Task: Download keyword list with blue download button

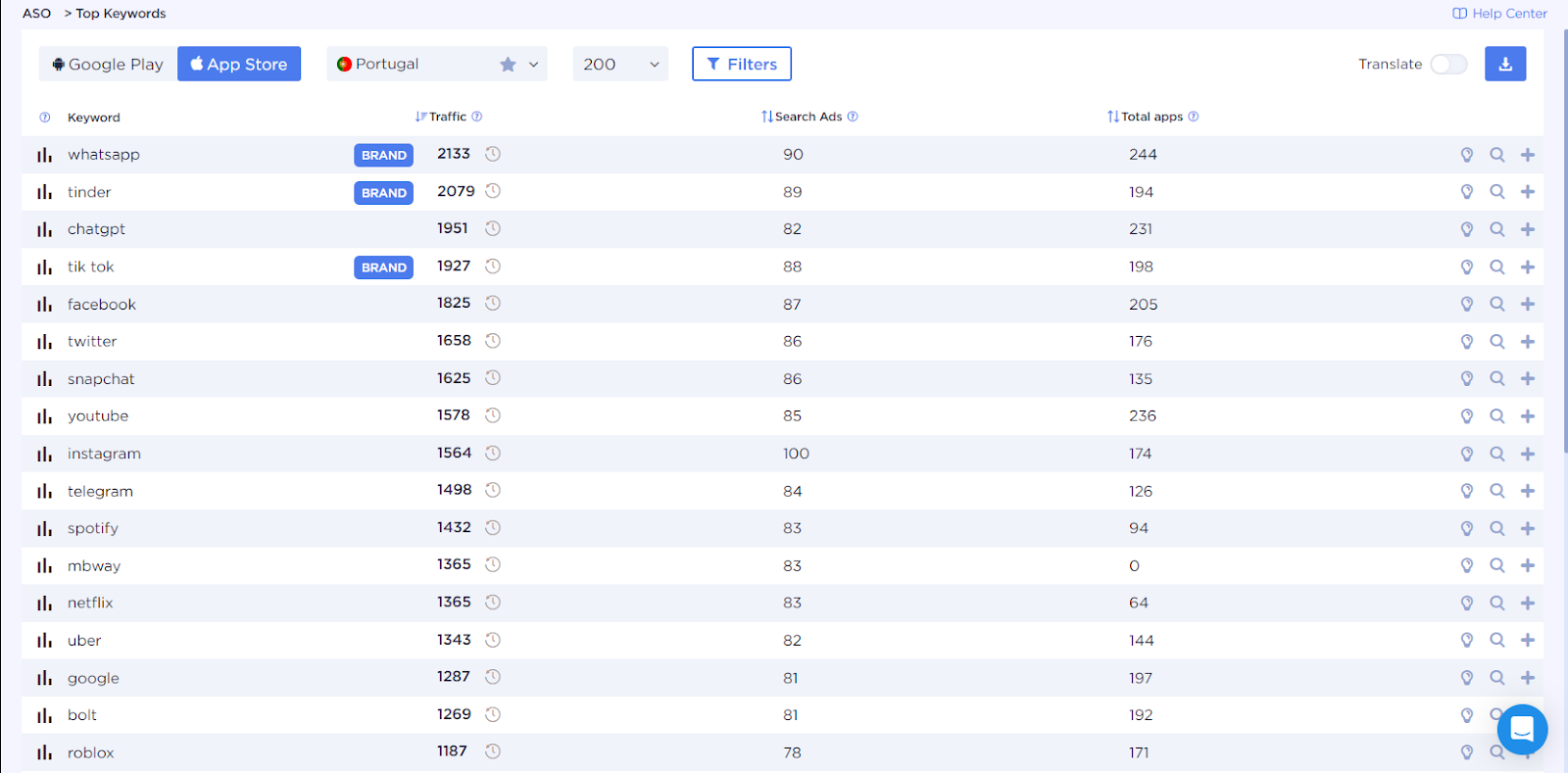Action: (x=1505, y=64)
